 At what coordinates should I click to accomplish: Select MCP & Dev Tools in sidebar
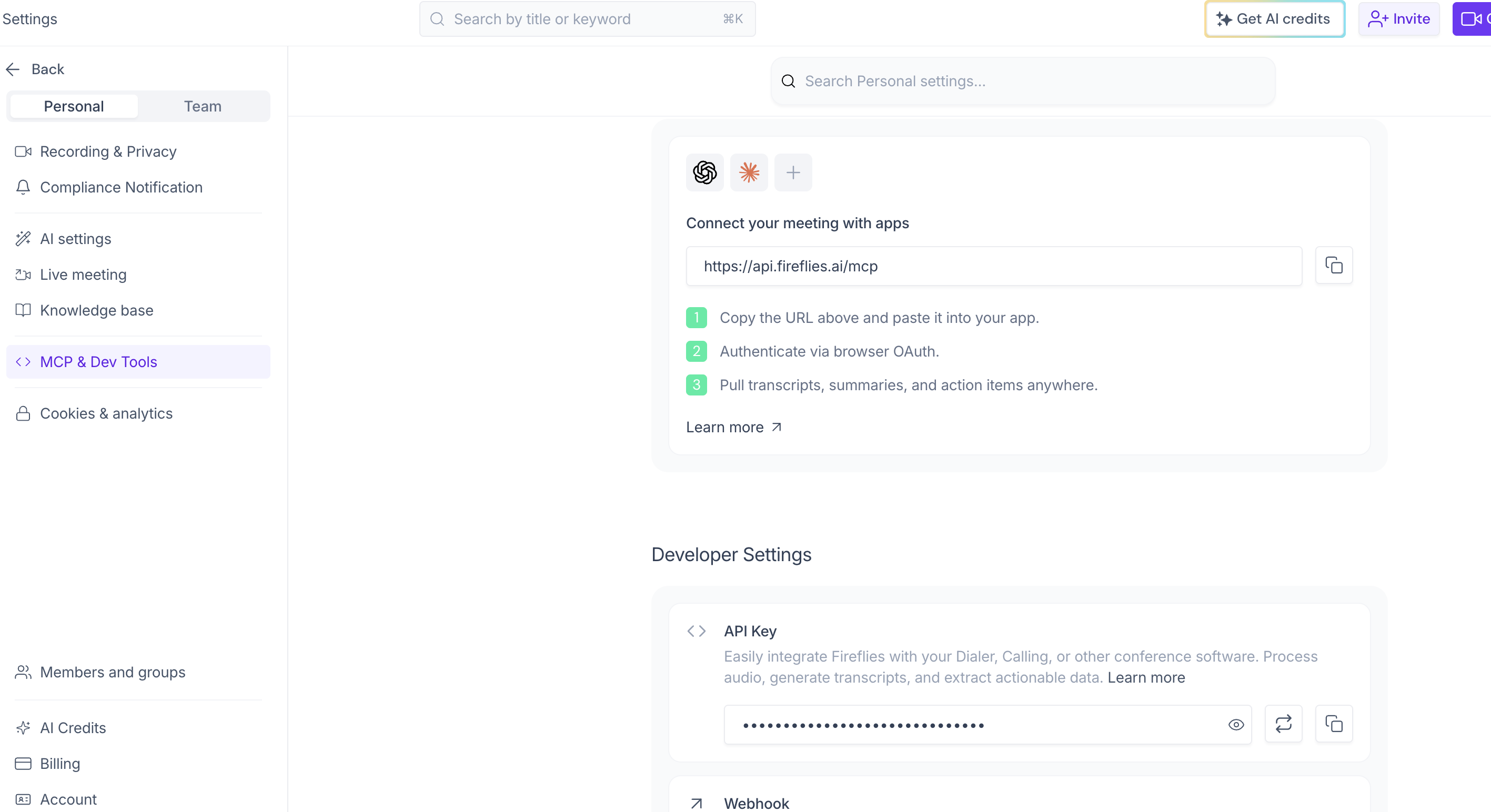pyautogui.click(x=138, y=362)
